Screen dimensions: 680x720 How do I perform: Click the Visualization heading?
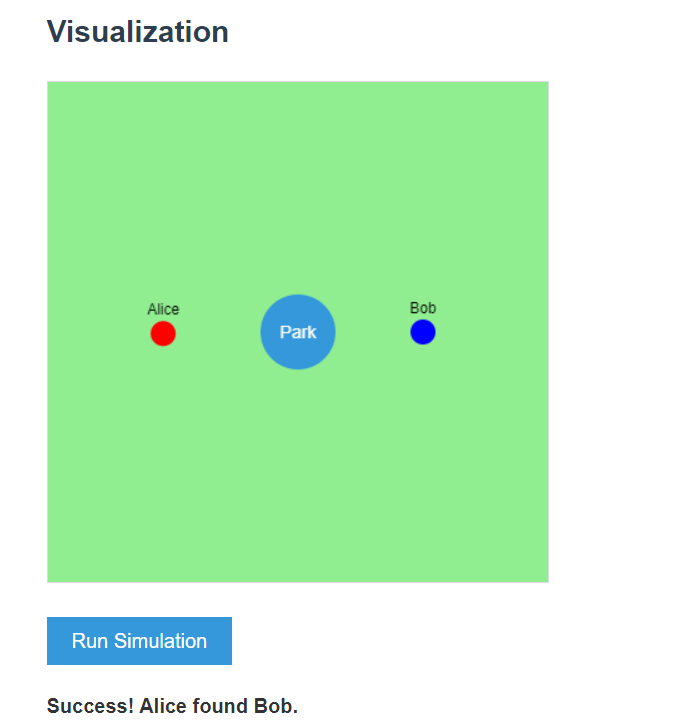tap(138, 32)
